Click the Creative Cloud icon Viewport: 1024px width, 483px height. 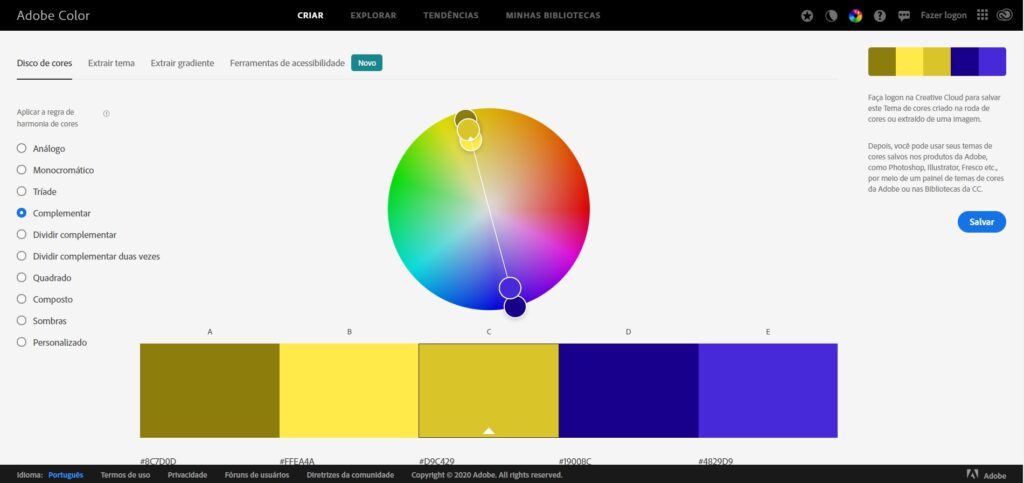pyautogui.click(x=1004, y=15)
